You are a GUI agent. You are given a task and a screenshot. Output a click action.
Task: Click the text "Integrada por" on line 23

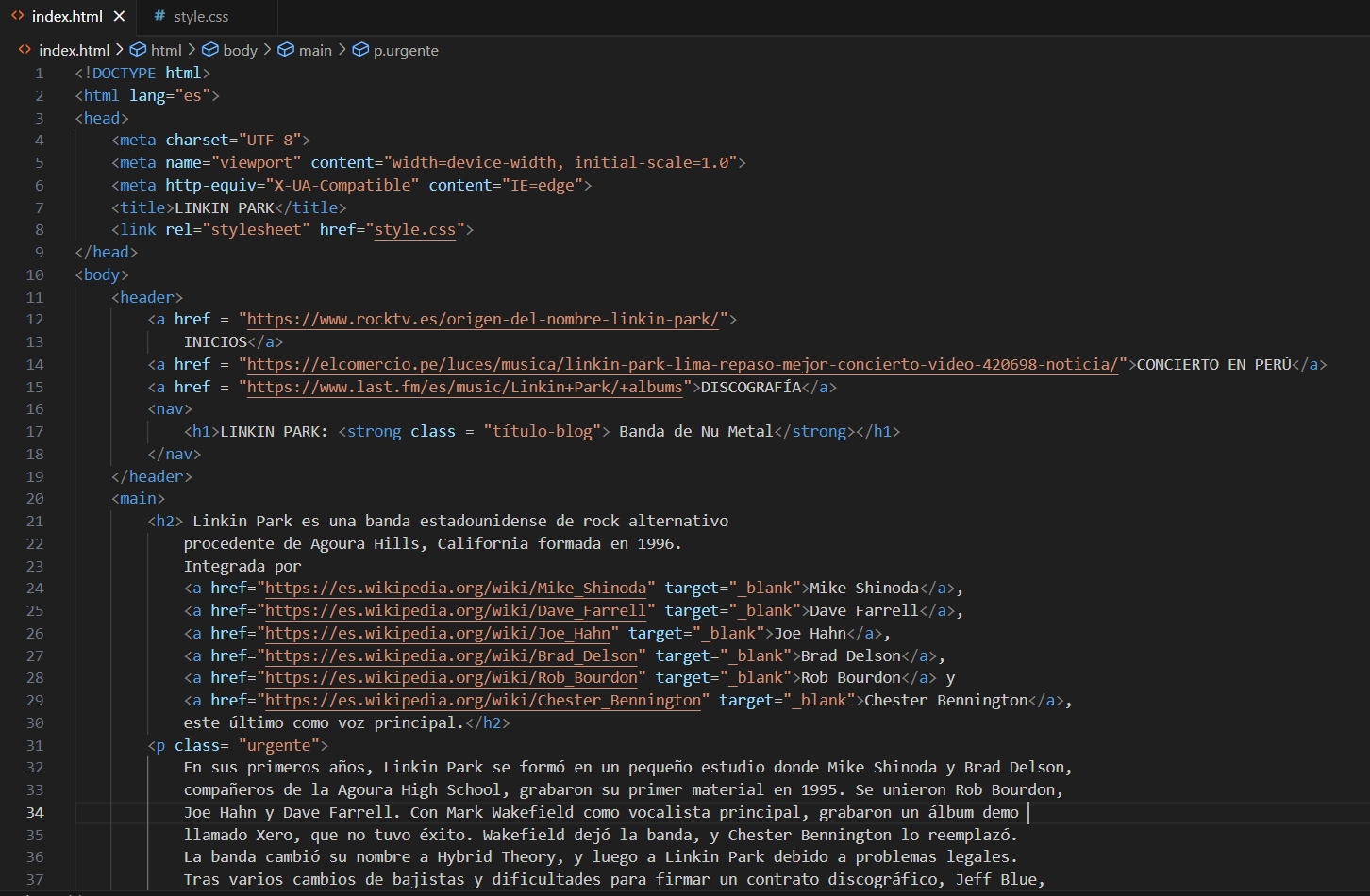point(242,567)
